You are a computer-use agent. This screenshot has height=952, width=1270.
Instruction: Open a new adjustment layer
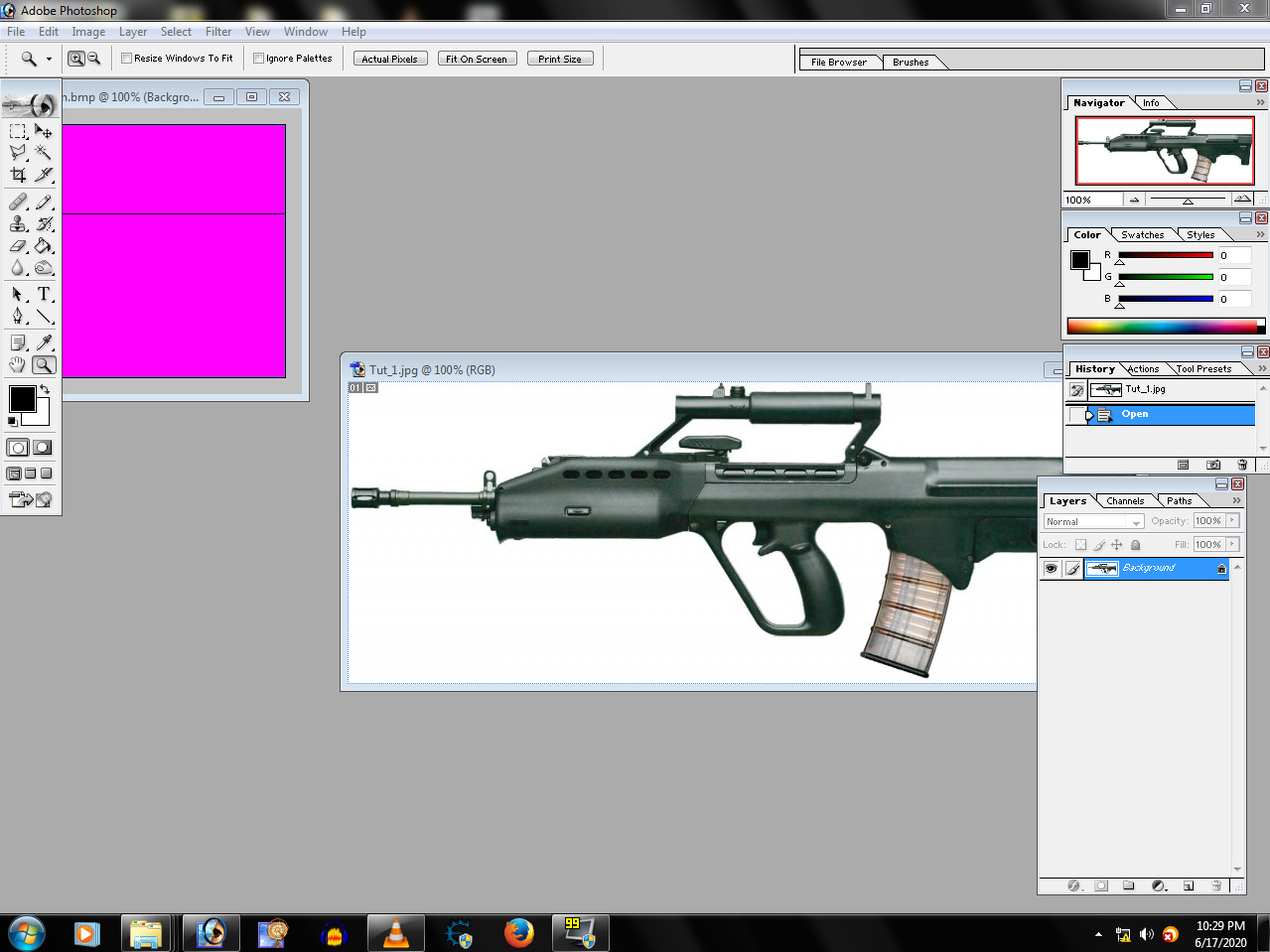[1156, 884]
